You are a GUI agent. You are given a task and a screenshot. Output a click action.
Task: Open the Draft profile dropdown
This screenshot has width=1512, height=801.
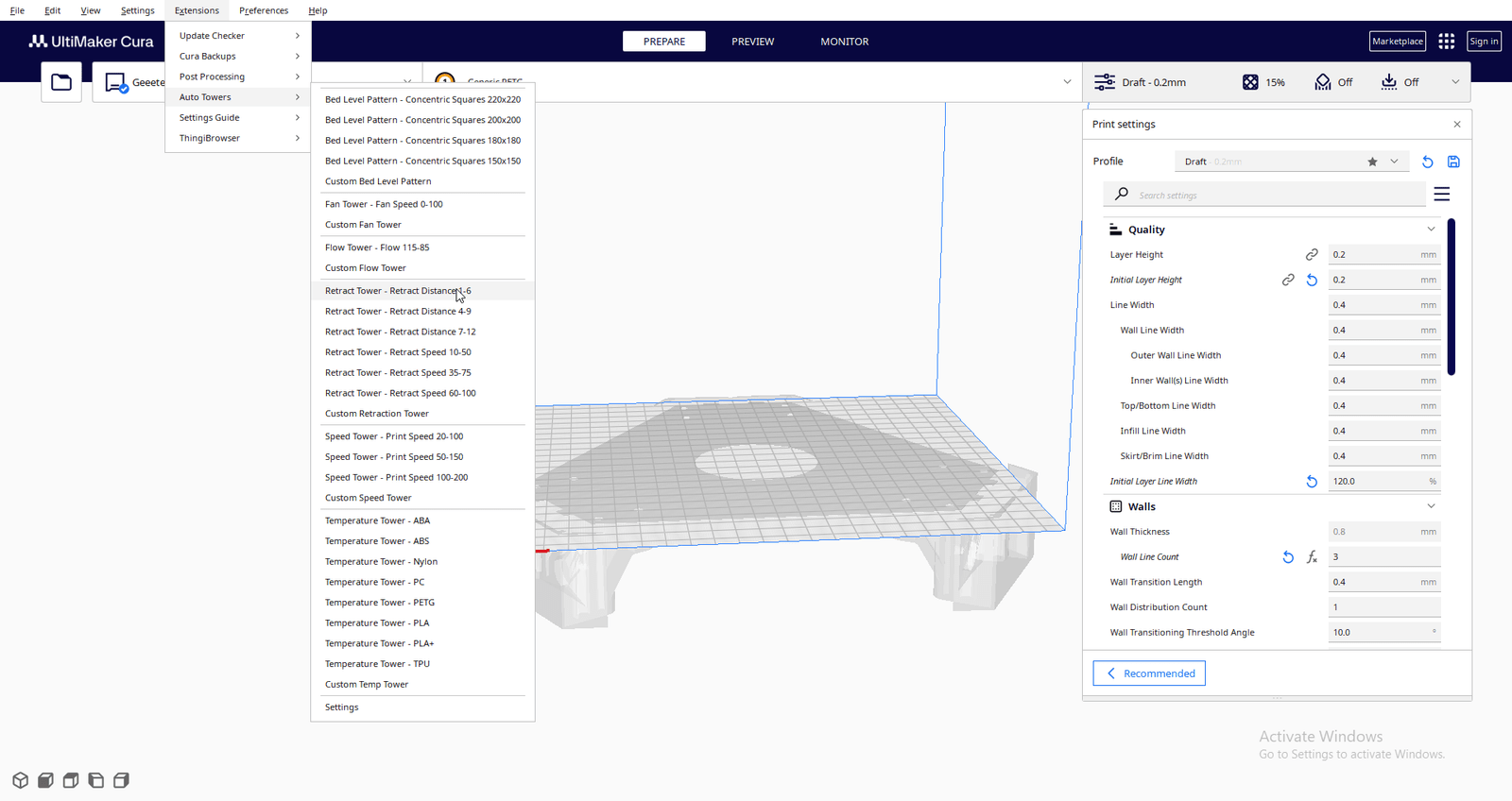(1292, 162)
